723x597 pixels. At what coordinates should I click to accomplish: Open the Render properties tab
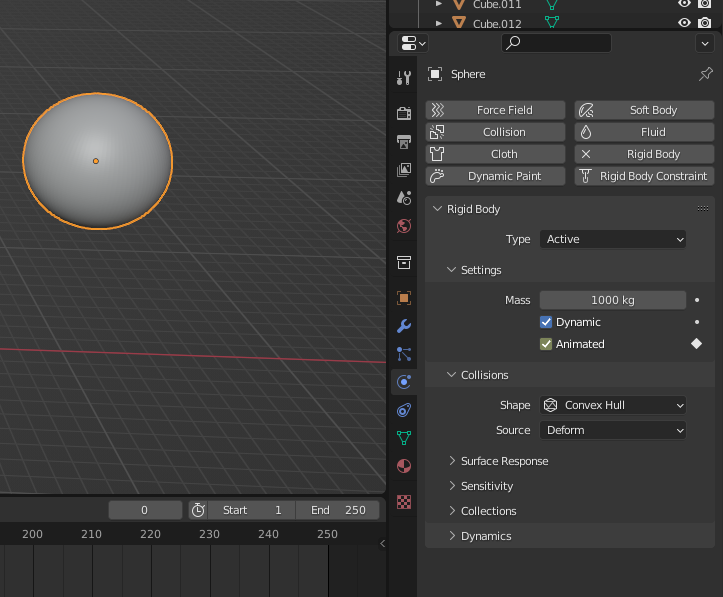[x=404, y=113]
